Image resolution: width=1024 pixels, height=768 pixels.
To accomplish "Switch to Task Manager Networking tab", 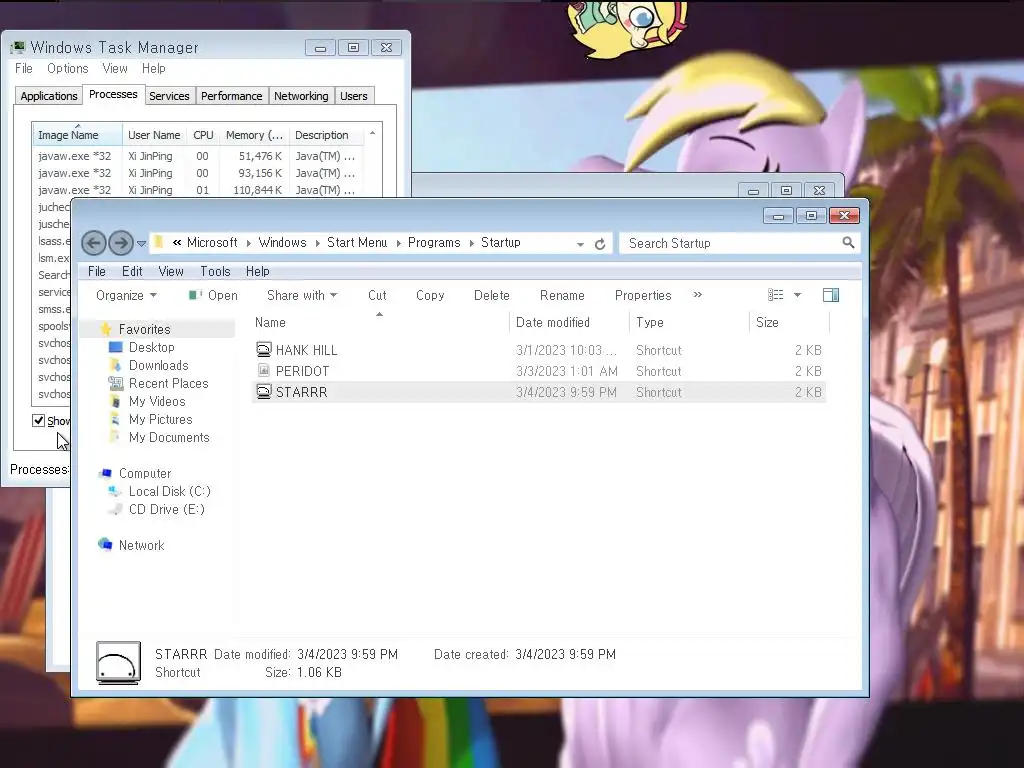I will pos(301,96).
